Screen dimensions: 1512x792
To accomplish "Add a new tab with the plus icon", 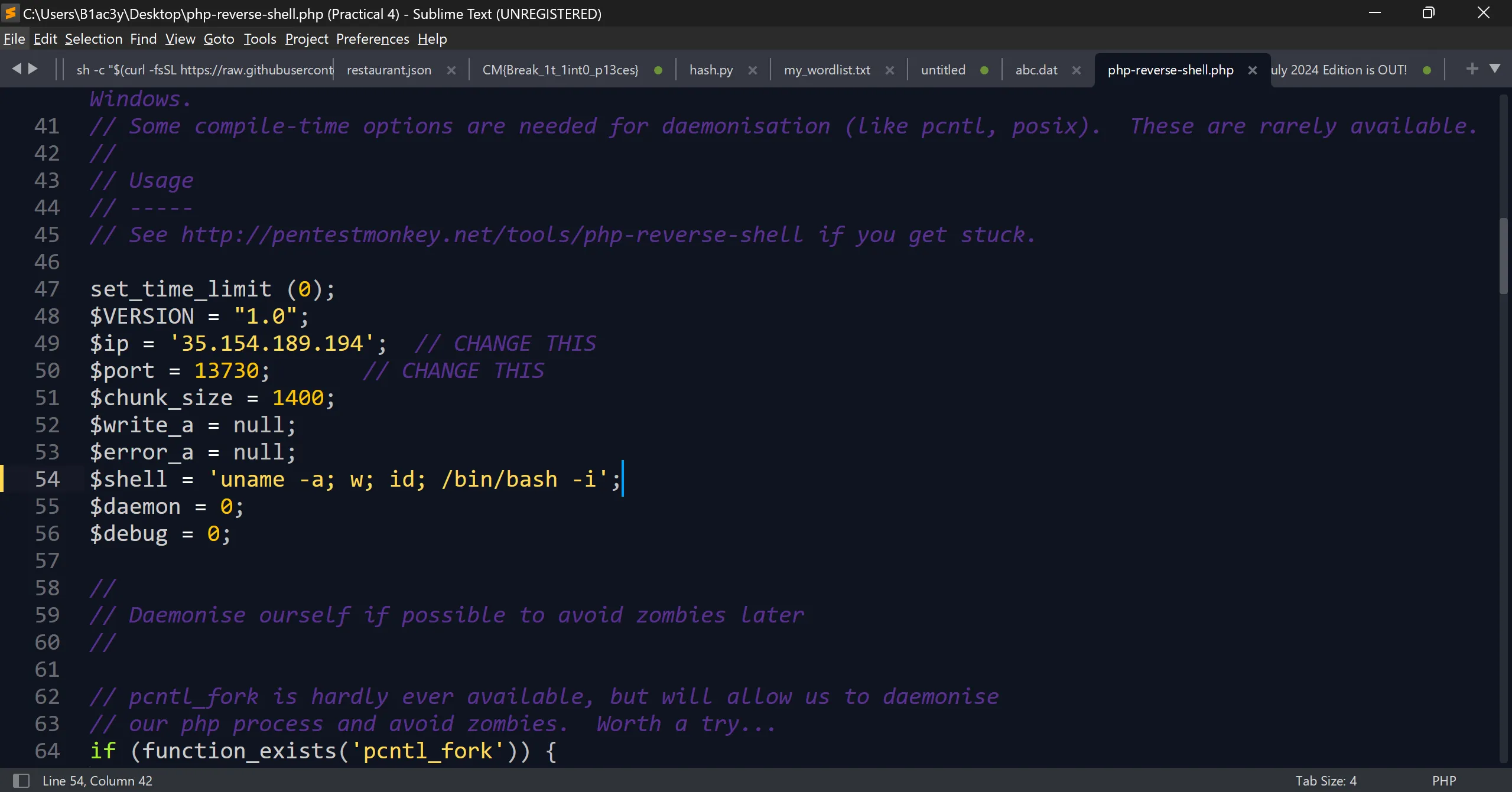I will (x=1472, y=69).
